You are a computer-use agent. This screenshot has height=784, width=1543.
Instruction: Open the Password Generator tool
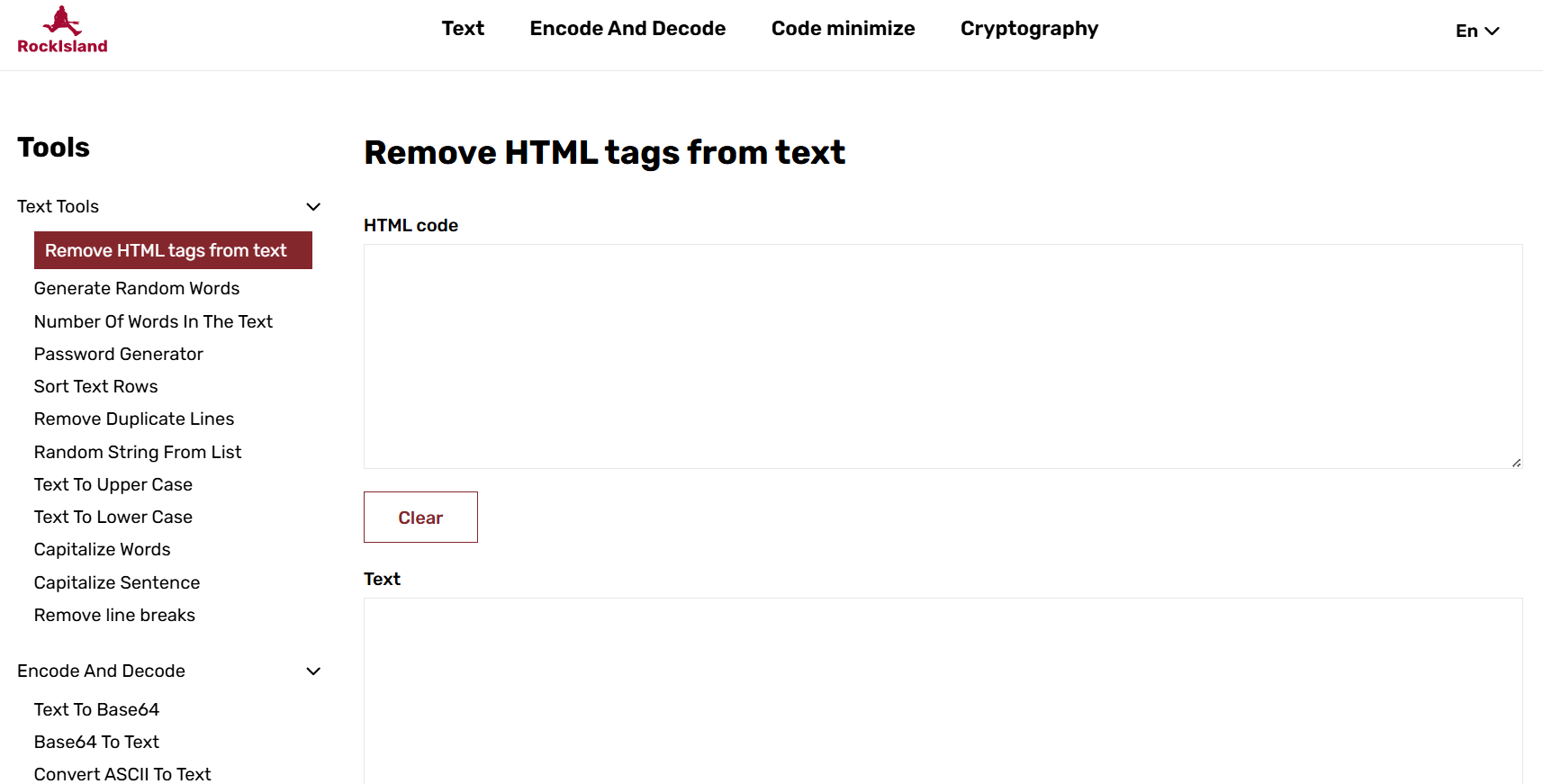[119, 354]
